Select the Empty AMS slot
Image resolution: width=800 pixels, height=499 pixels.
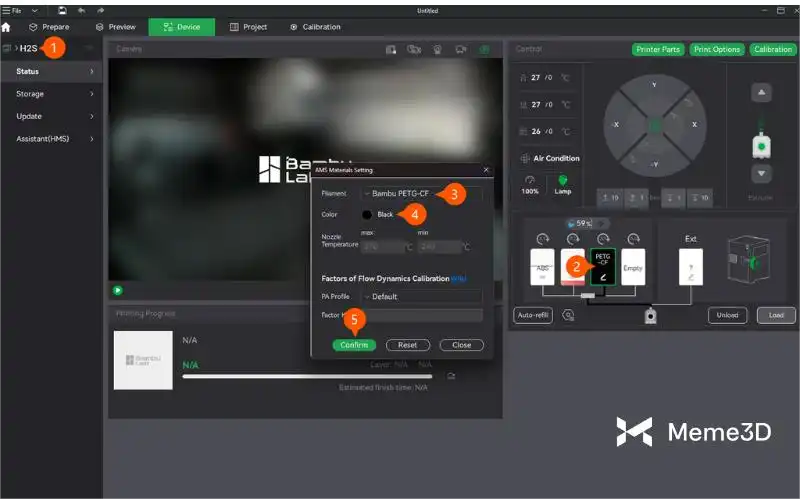coord(633,267)
